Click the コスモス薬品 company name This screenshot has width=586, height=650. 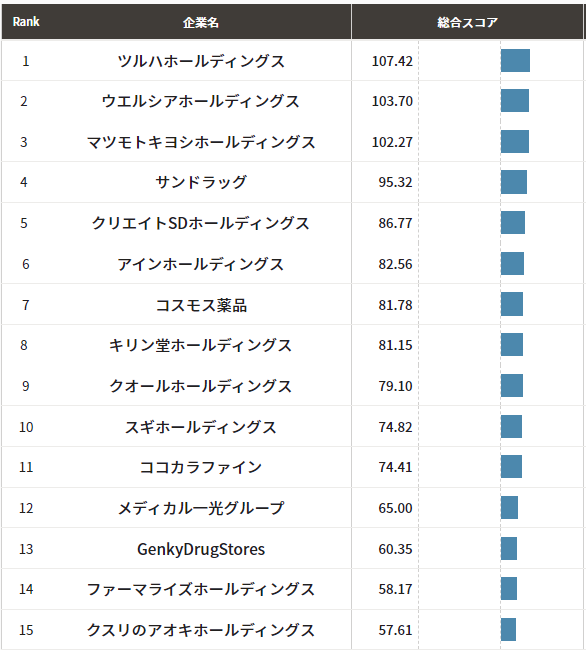[x=201, y=305]
